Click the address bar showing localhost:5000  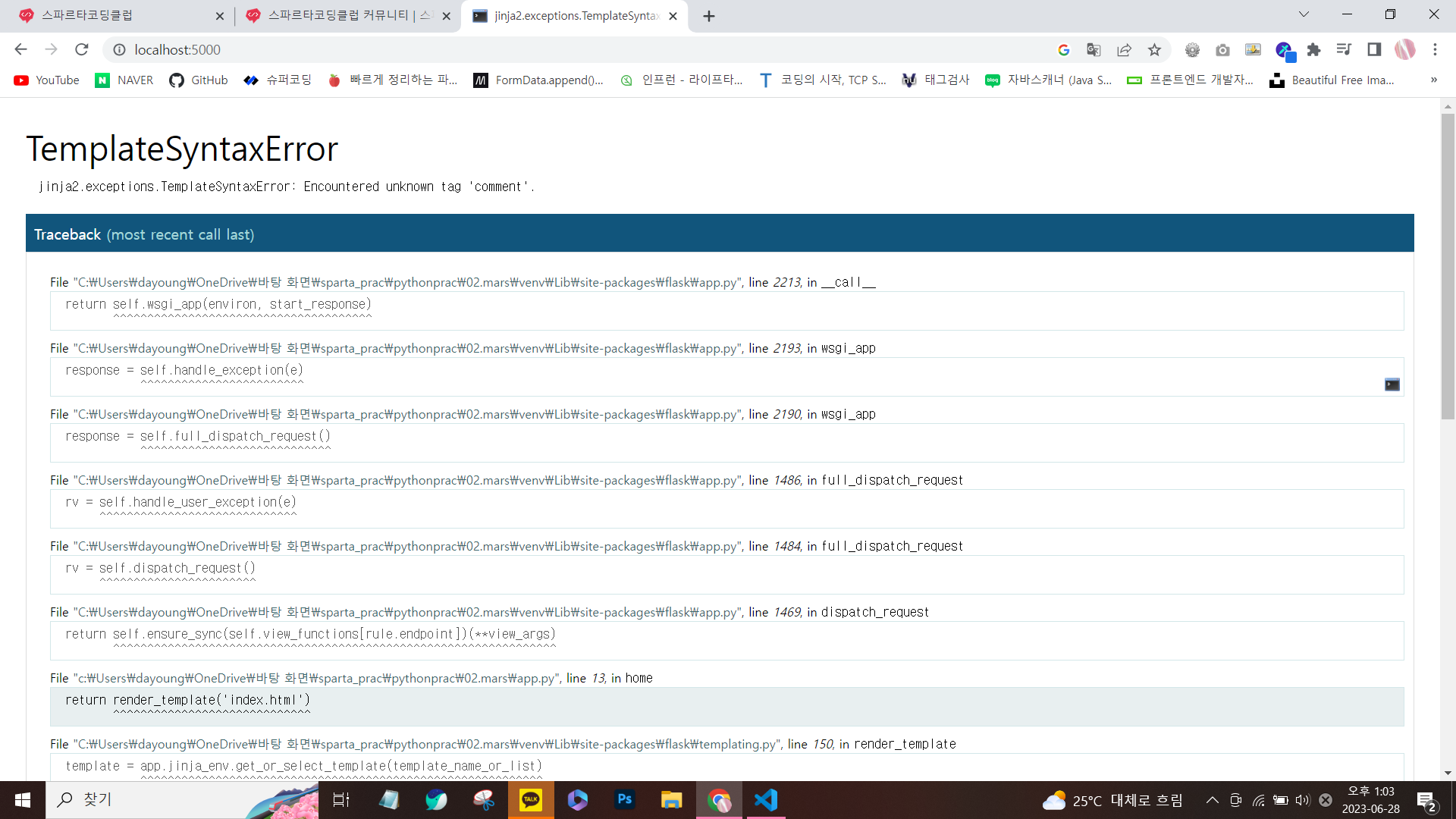tap(576, 49)
